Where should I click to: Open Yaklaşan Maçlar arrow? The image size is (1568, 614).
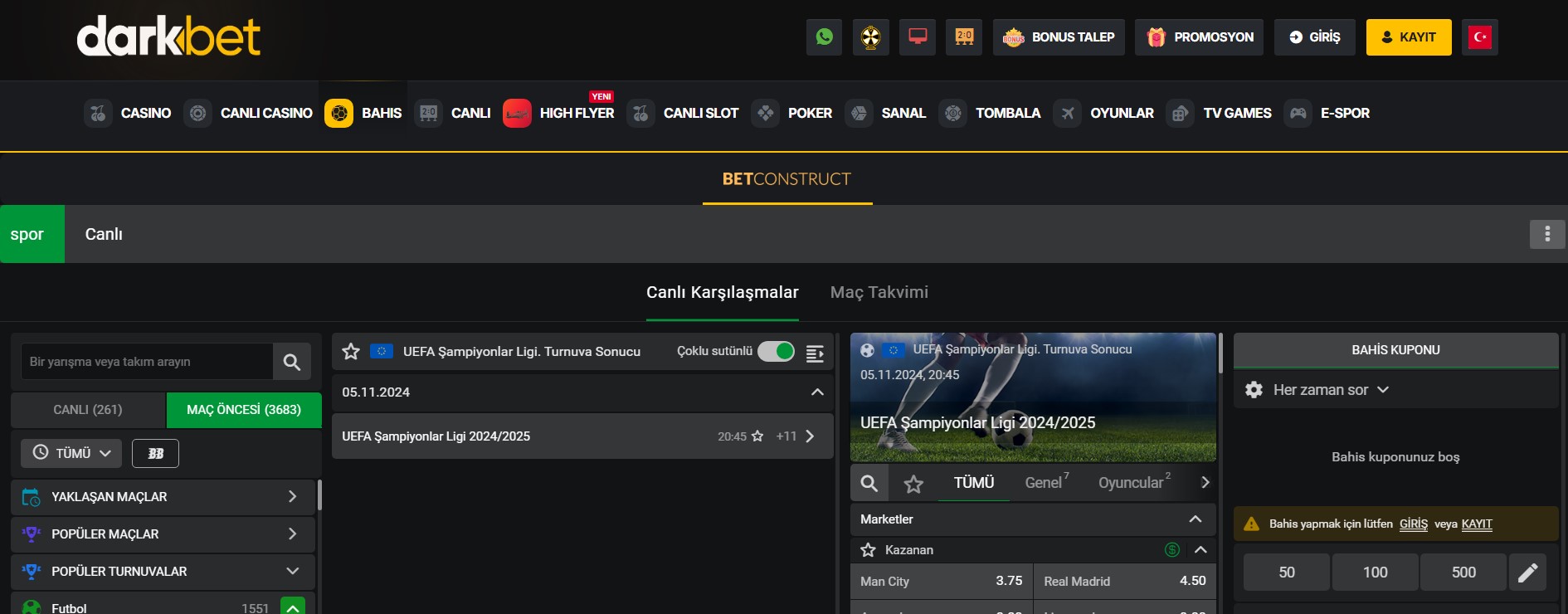[292, 497]
